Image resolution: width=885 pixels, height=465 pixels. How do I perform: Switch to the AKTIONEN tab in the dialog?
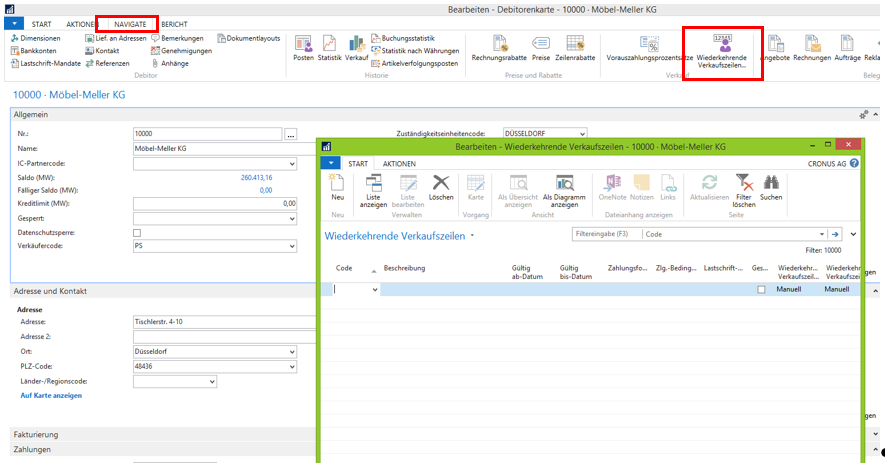(x=399, y=164)
